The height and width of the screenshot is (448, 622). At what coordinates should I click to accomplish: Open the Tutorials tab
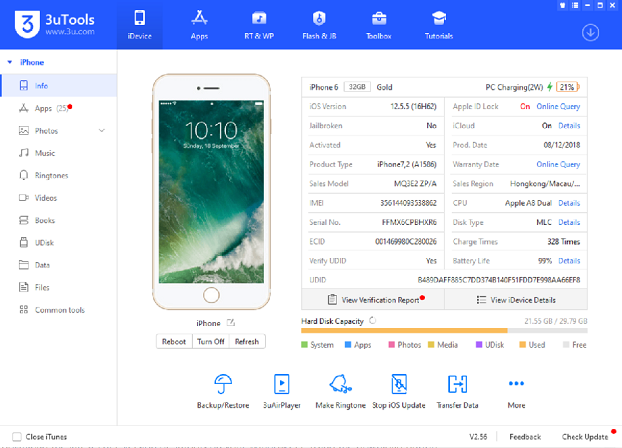coord(438,25)
